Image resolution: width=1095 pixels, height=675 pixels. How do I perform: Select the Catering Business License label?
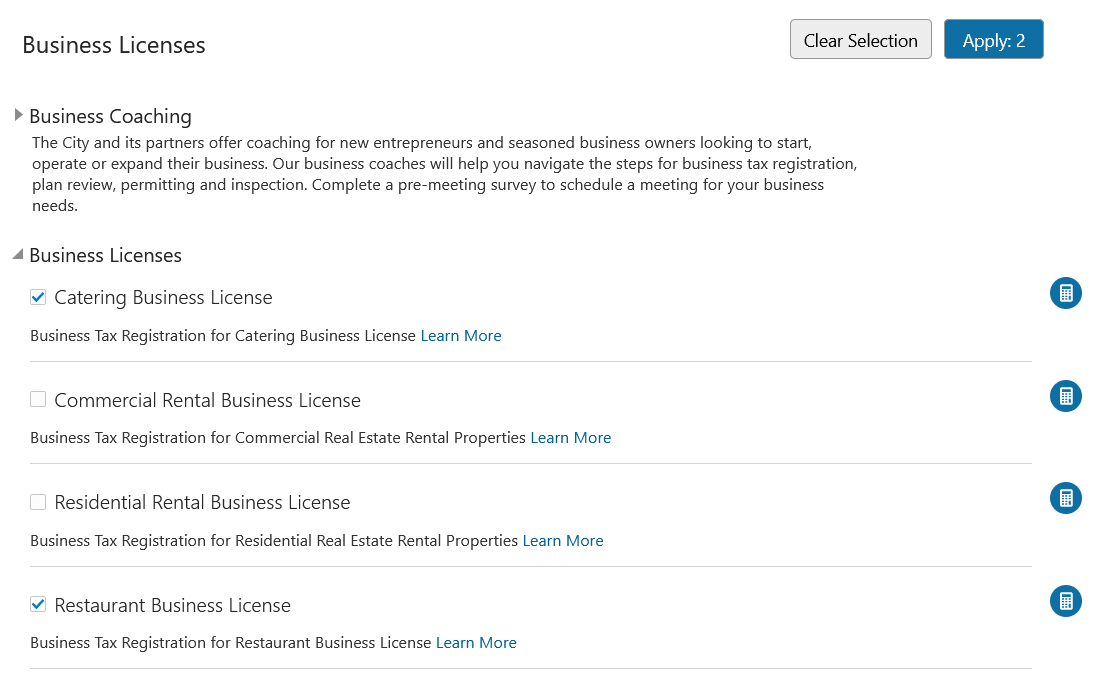click(163, 297)
